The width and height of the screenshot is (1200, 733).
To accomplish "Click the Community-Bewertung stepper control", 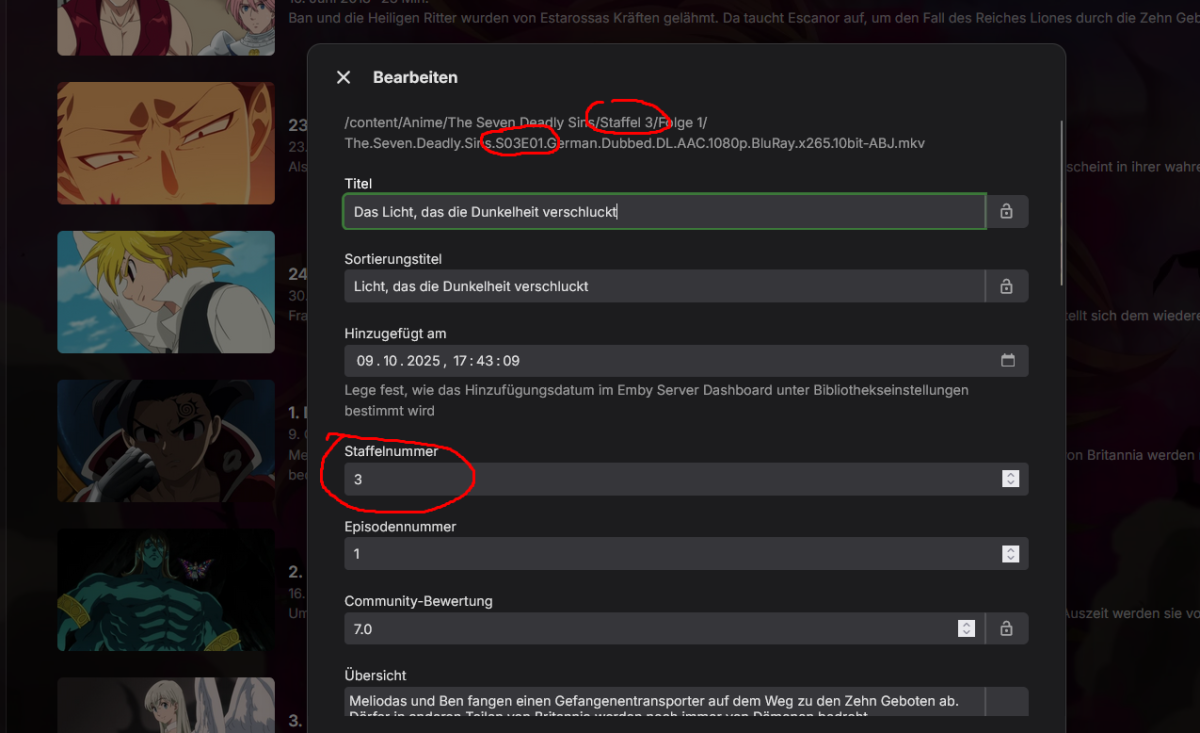I will coord(966,628).
